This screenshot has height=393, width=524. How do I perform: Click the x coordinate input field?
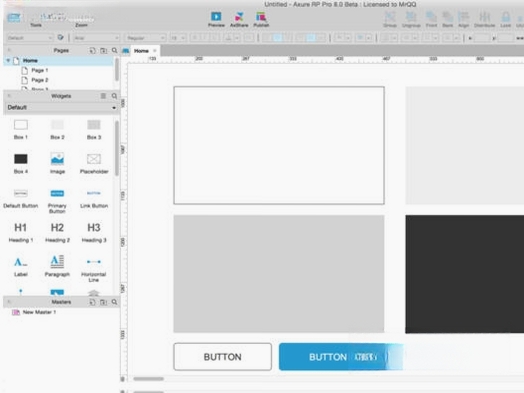[x=482, y=38]
